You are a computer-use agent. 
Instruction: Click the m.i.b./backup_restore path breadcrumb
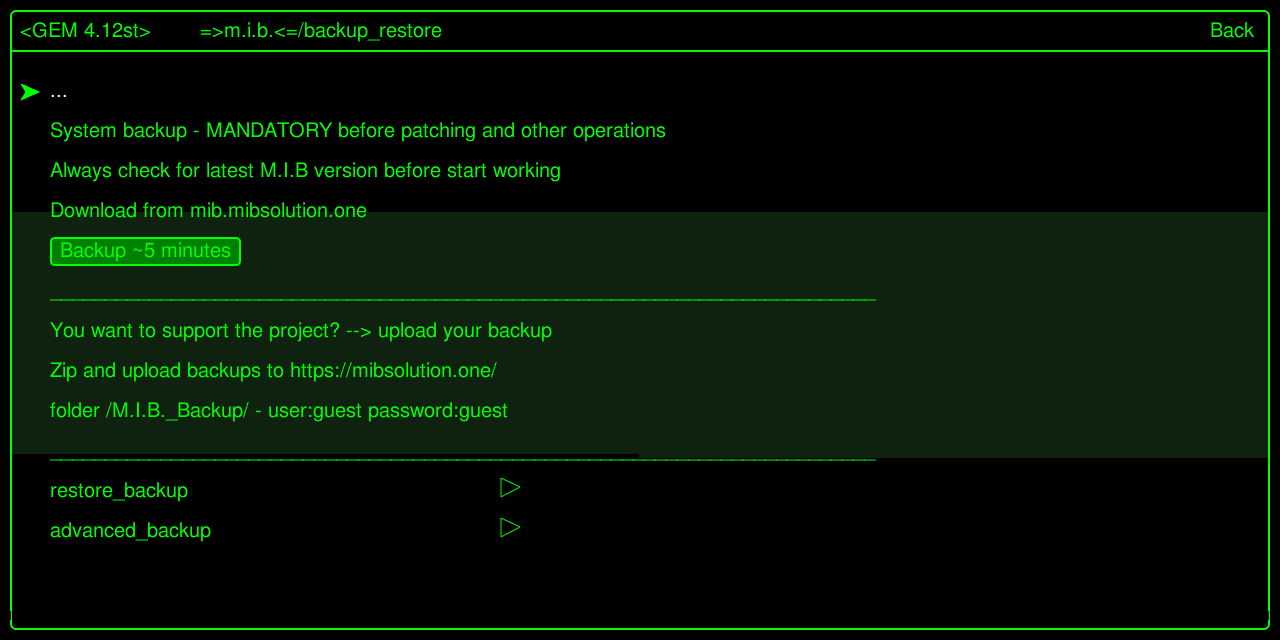tap(320, 31)
